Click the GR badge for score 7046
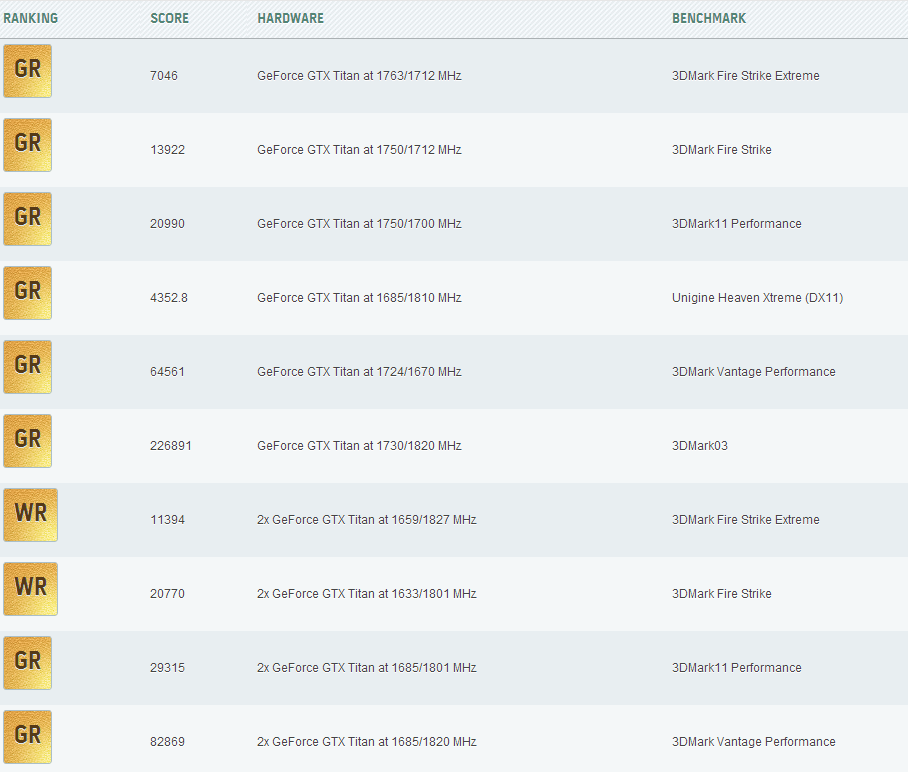 tap(27, 71)
